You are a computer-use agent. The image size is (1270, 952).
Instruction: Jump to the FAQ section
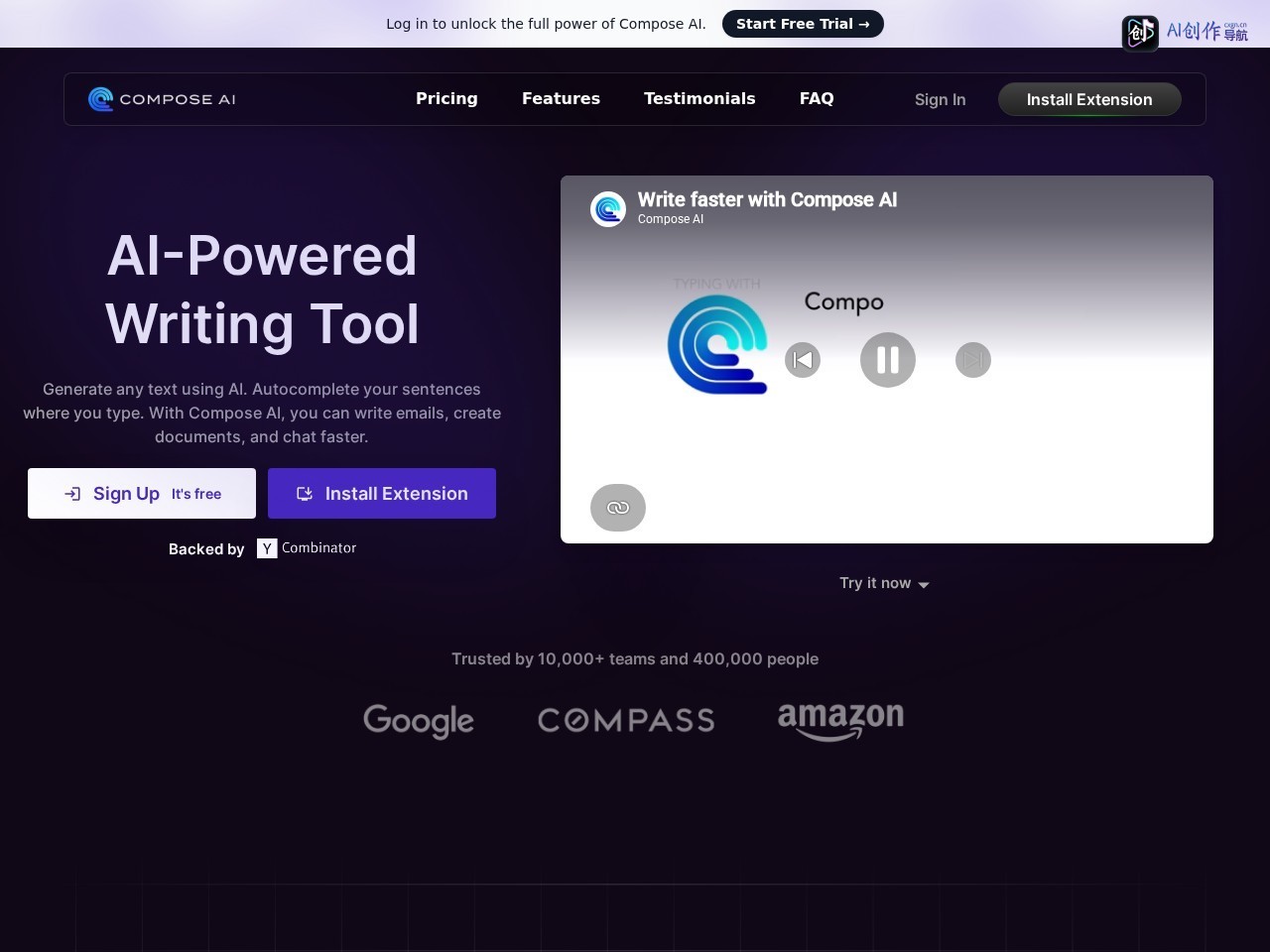click(x=817, y=98)
